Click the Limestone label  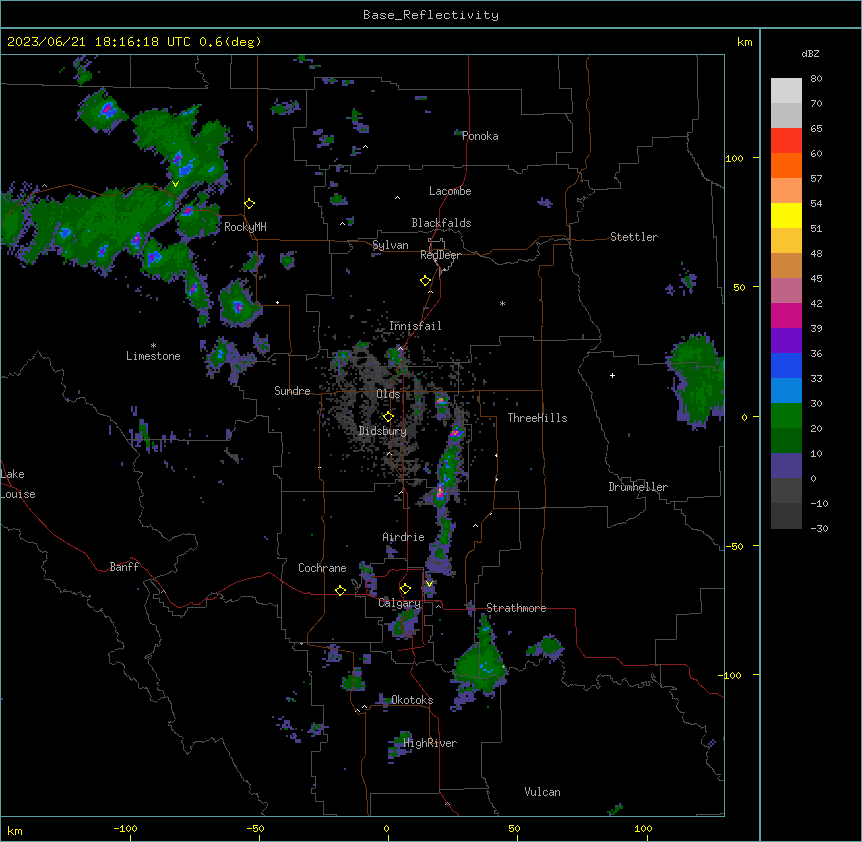(153, 356)
